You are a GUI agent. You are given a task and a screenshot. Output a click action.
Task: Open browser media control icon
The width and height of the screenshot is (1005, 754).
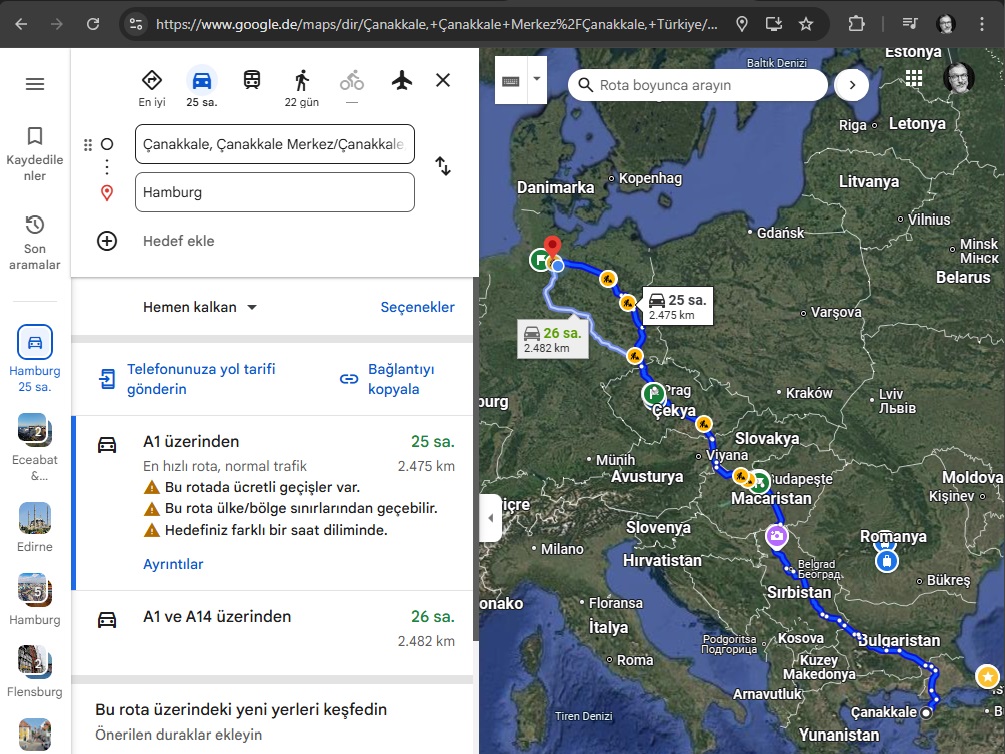[909, 24]
